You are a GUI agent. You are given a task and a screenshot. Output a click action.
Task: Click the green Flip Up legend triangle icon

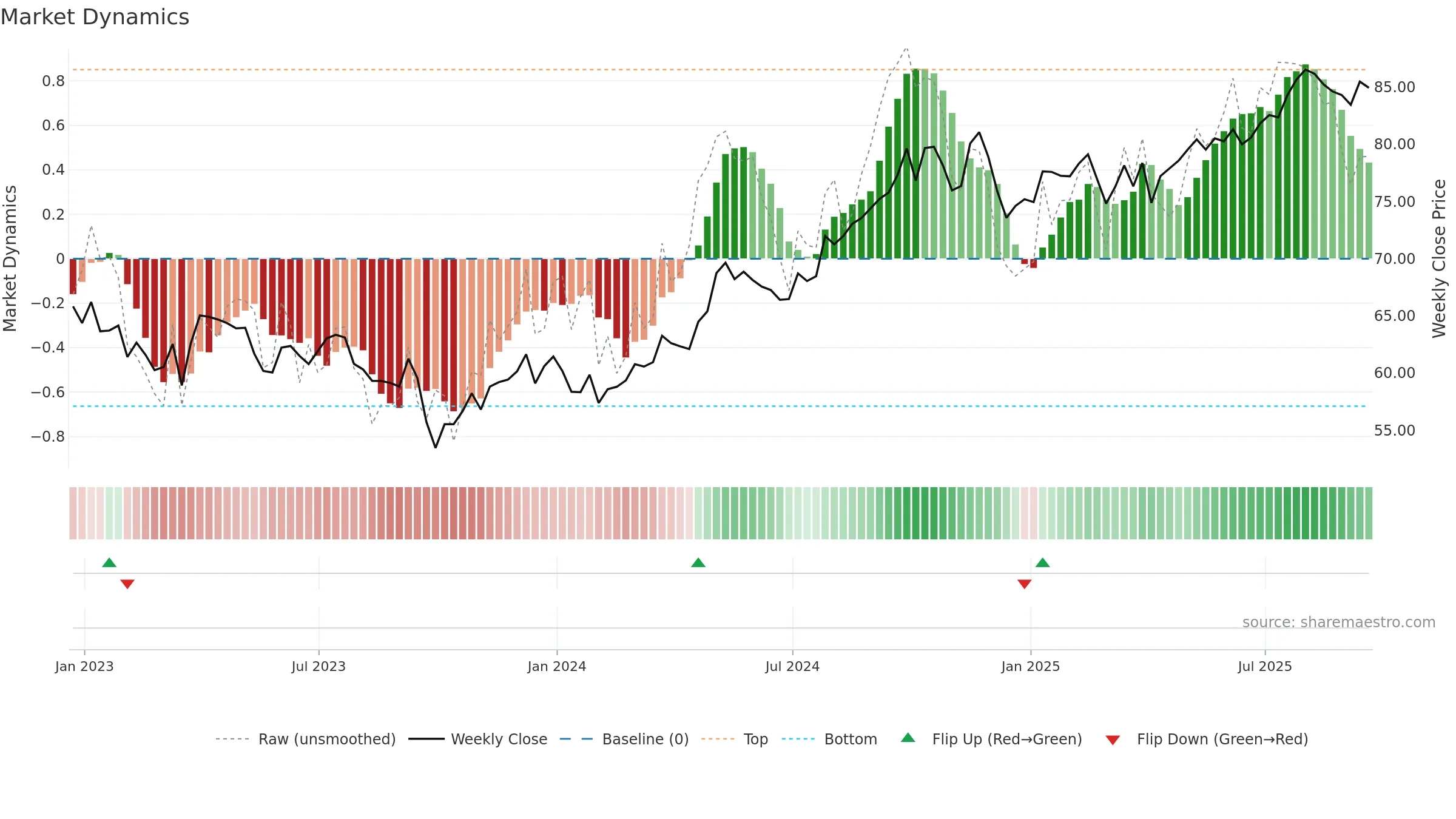908,738
